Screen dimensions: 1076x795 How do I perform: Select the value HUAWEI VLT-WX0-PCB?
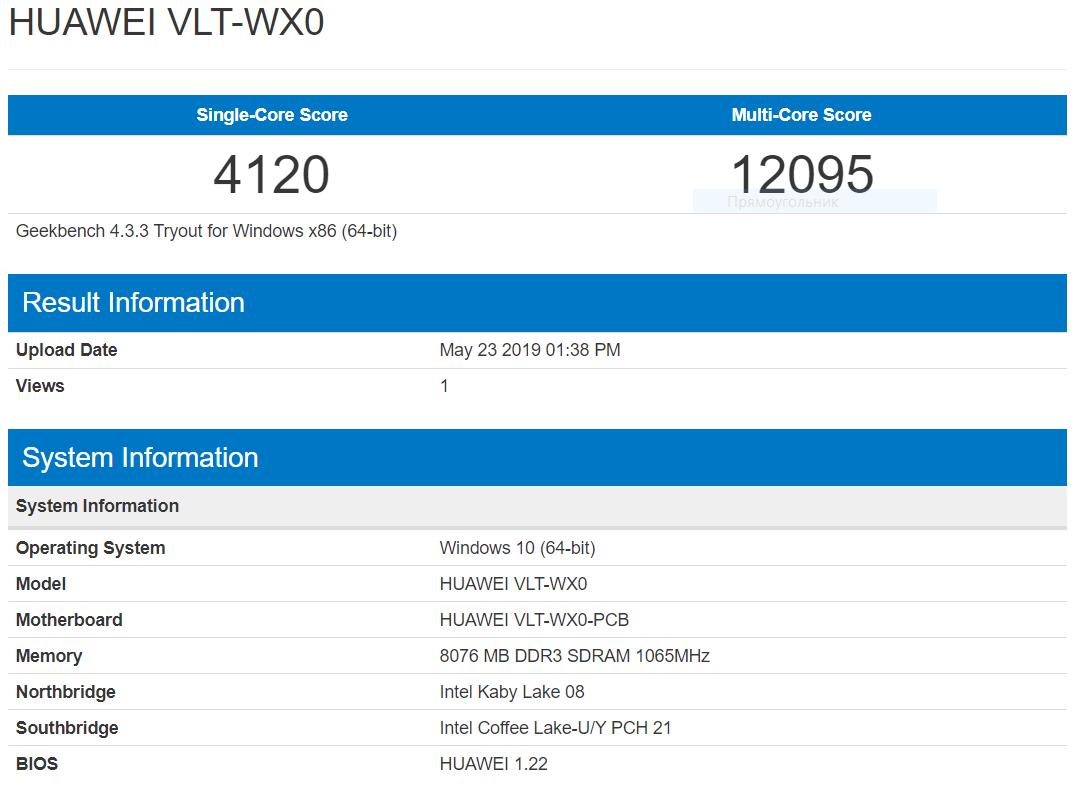pos(534,620)
